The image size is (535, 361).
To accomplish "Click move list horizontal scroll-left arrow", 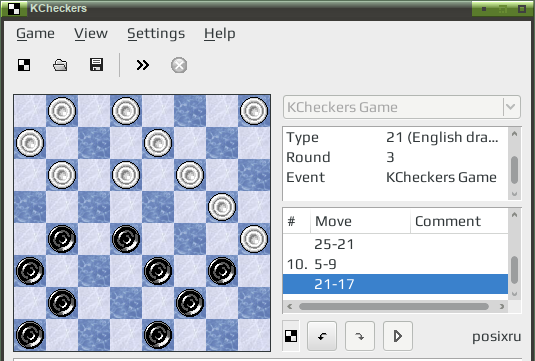I will point(290,306).
